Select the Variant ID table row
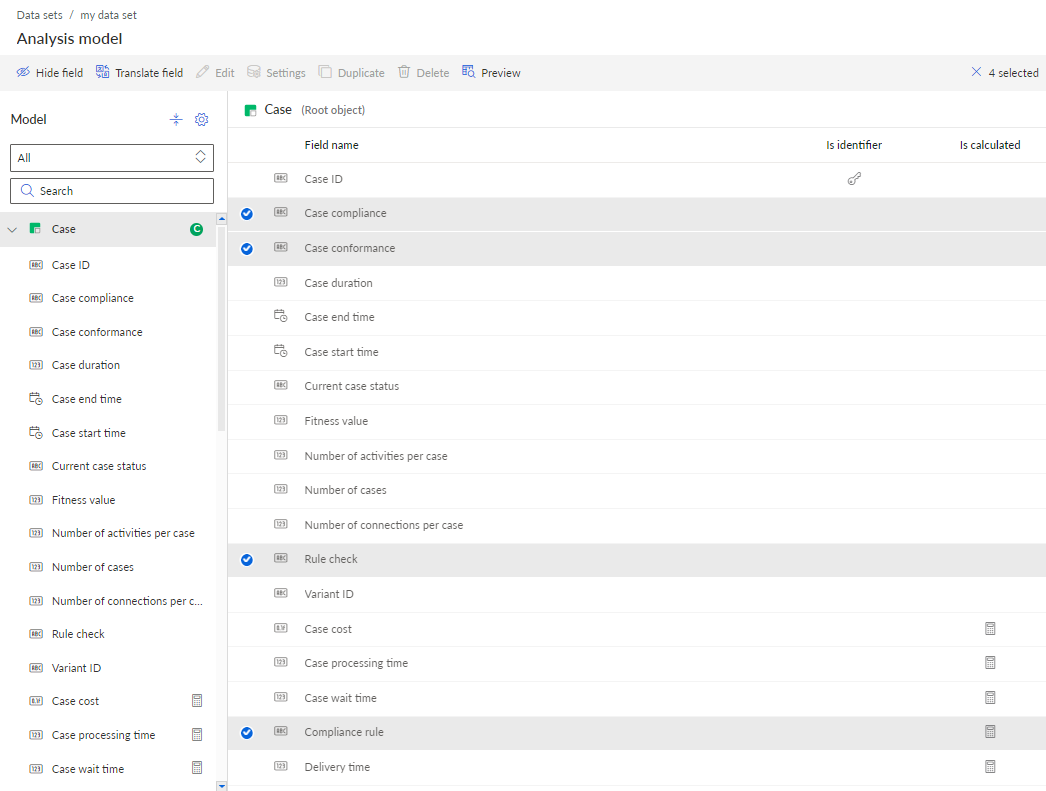The width and height of the screenshot is (1046, 791). 636,594
